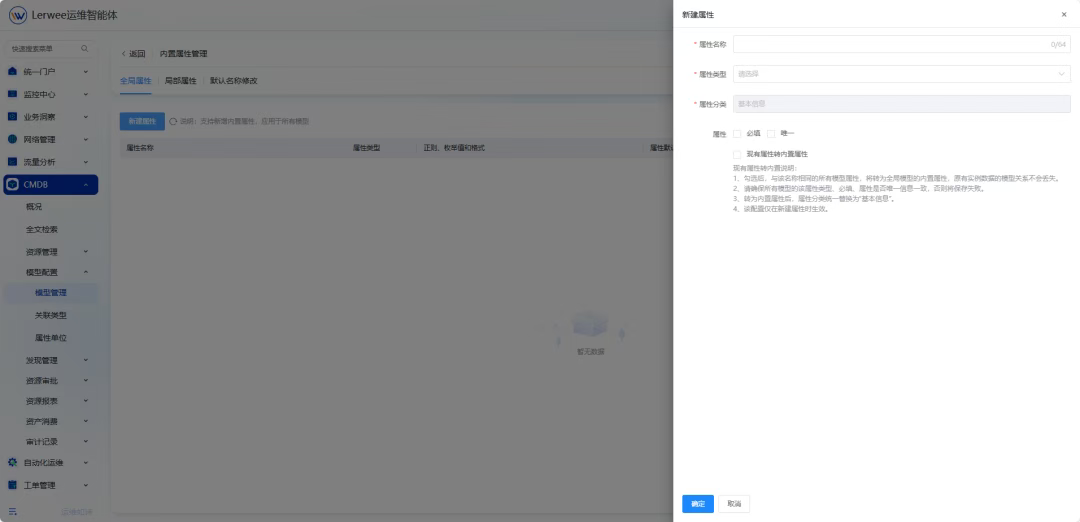Open the 属性类型 dropdown
The image size is (1080, 522).
tap(901, 74)
